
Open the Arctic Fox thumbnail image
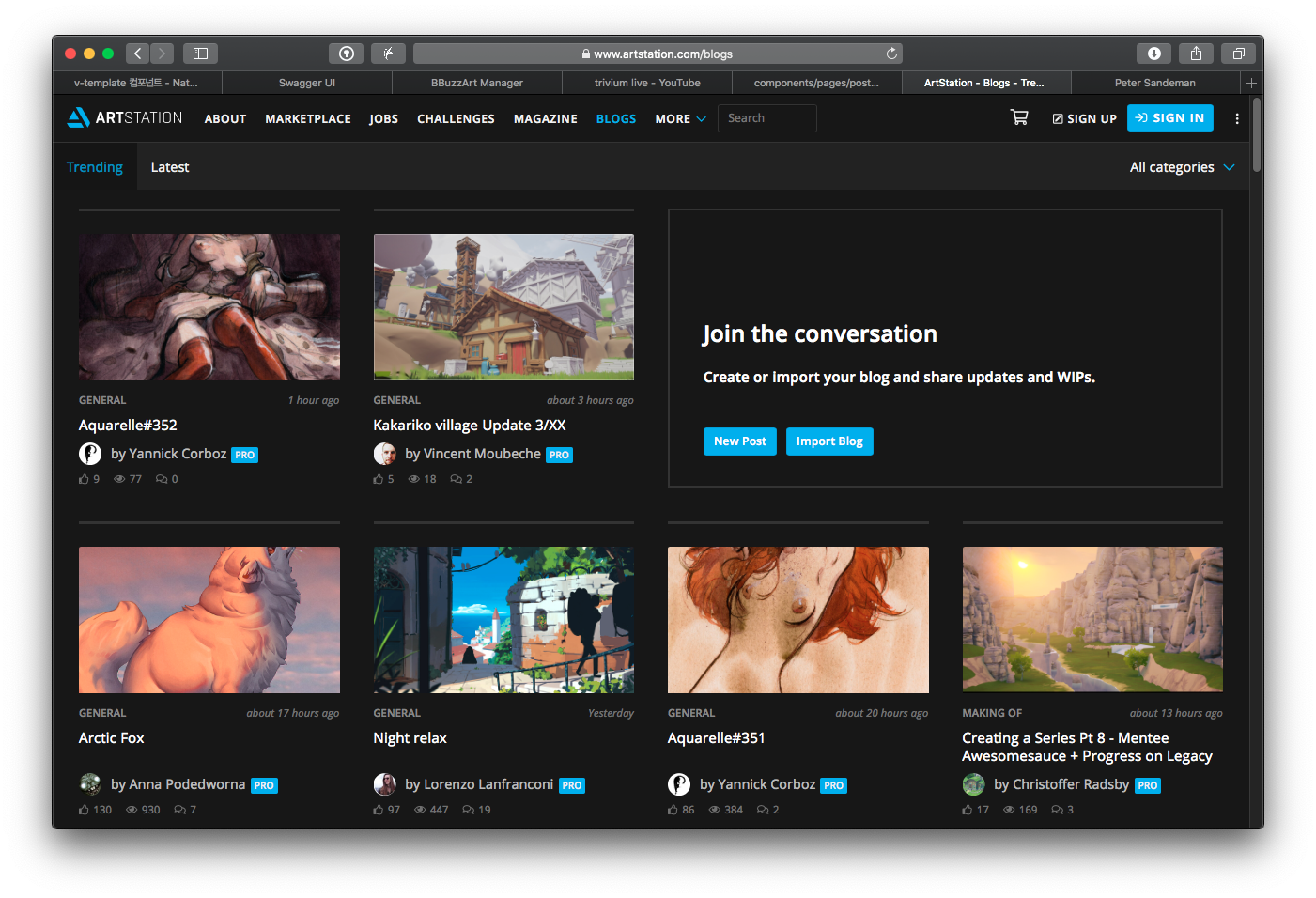(209, 620)
